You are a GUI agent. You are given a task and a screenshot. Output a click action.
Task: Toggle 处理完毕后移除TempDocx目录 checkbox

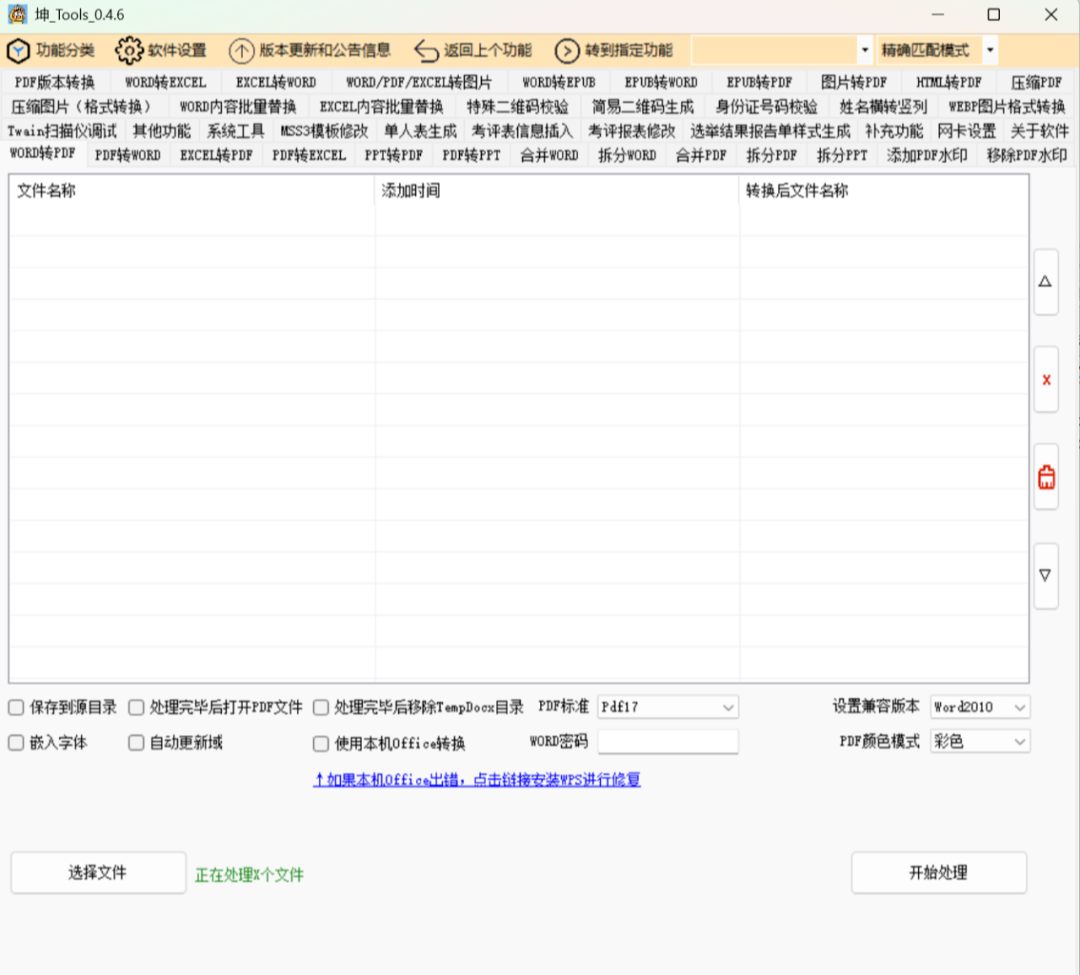[321, 707]
